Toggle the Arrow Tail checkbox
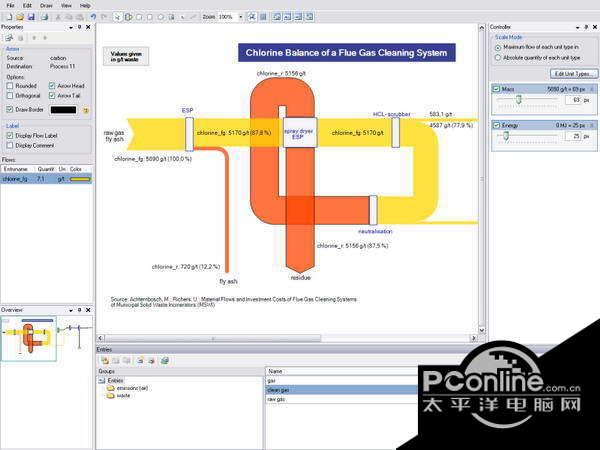The height and width of the screenshot is (450, 600). click(x=52, y=96)
